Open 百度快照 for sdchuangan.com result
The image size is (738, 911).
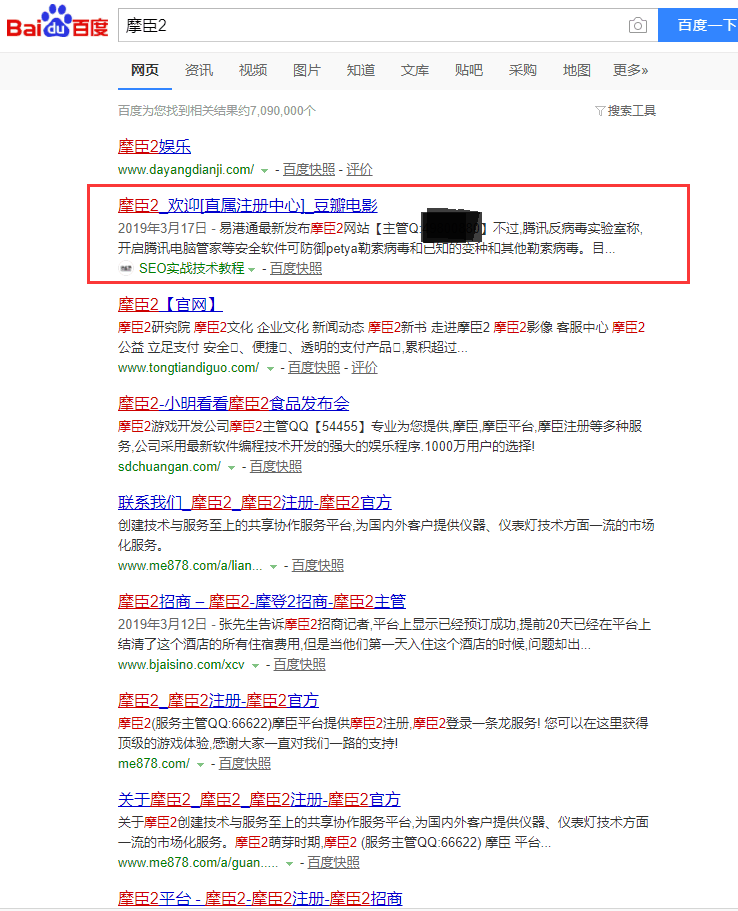click(275, 467)
